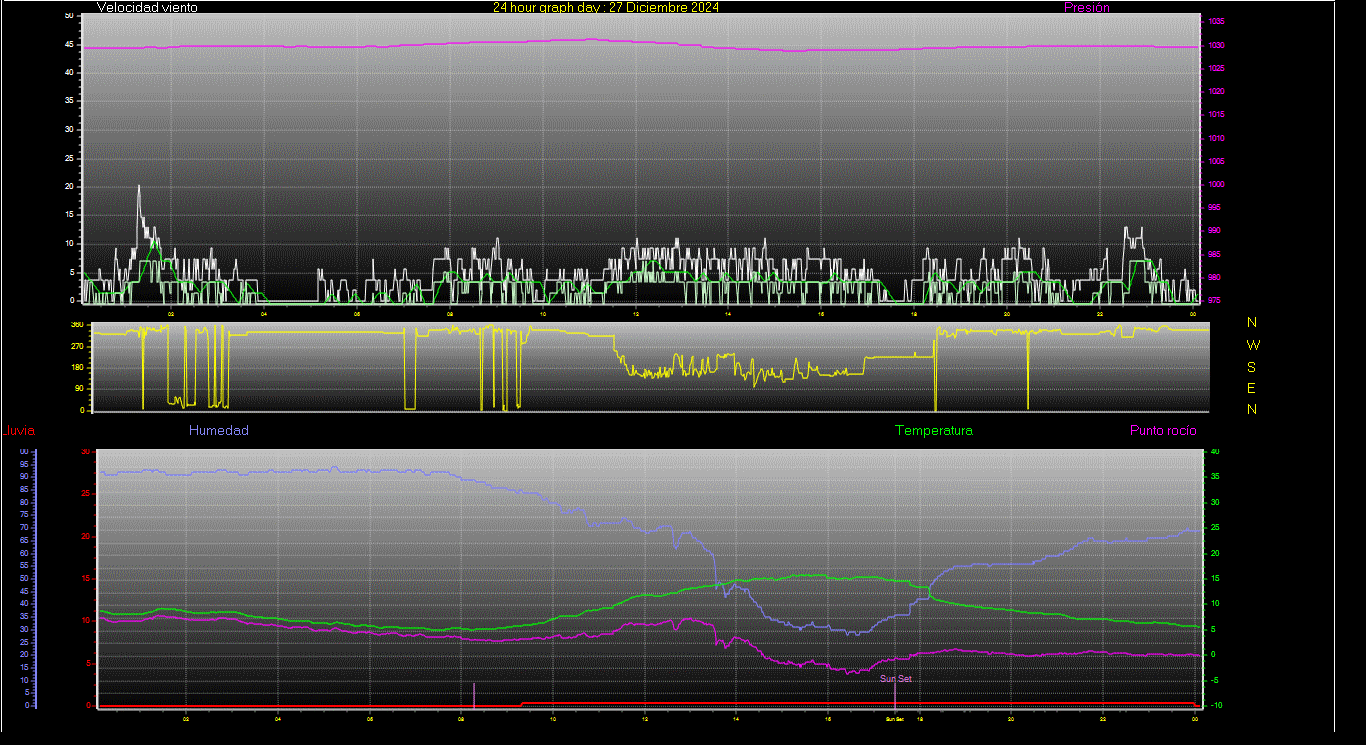Select the blue "Humedad" legend label

[x=219, y=431]
